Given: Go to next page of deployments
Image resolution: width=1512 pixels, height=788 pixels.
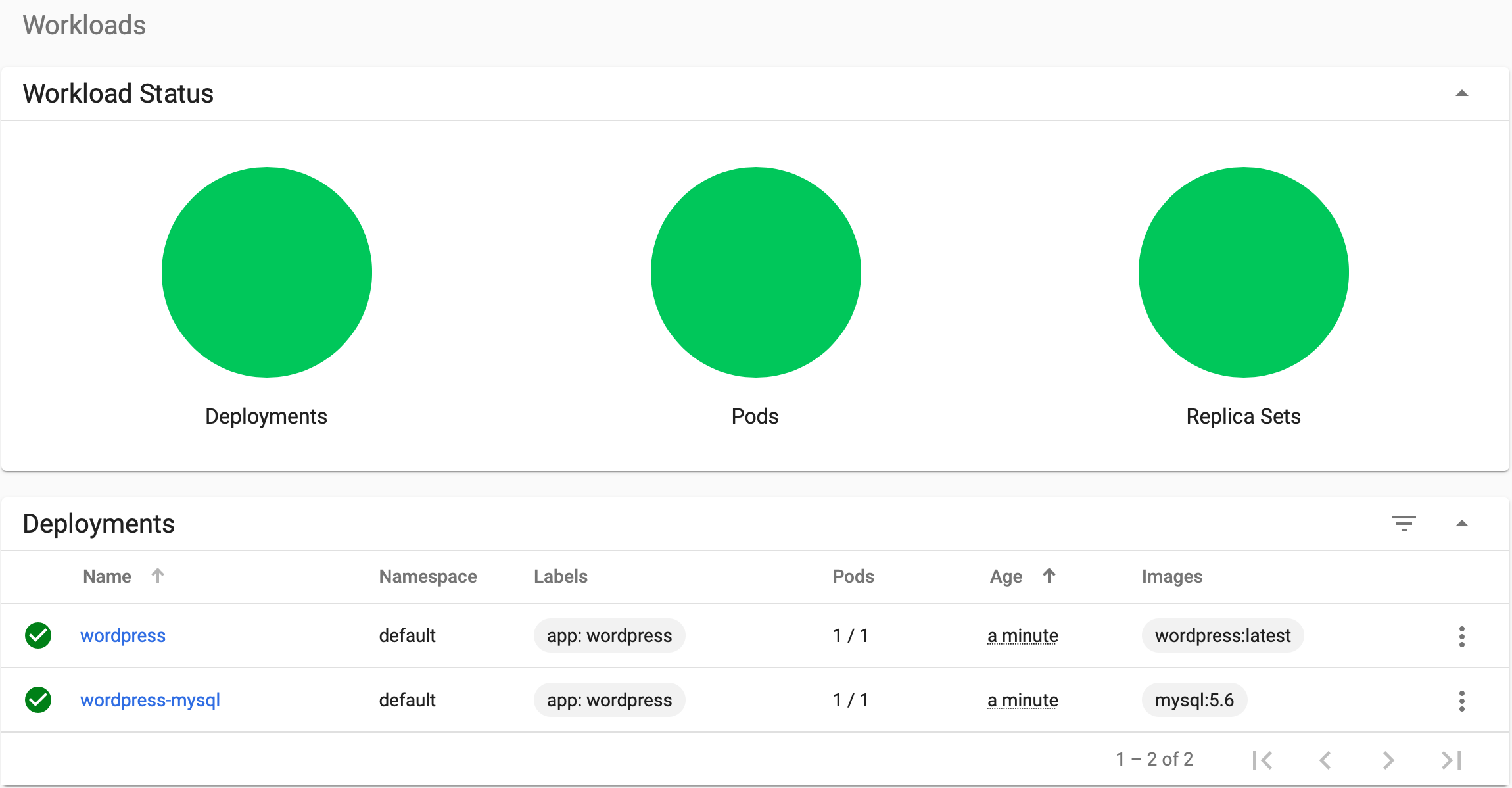Looking at the screenshot, I should point(1388,760).
